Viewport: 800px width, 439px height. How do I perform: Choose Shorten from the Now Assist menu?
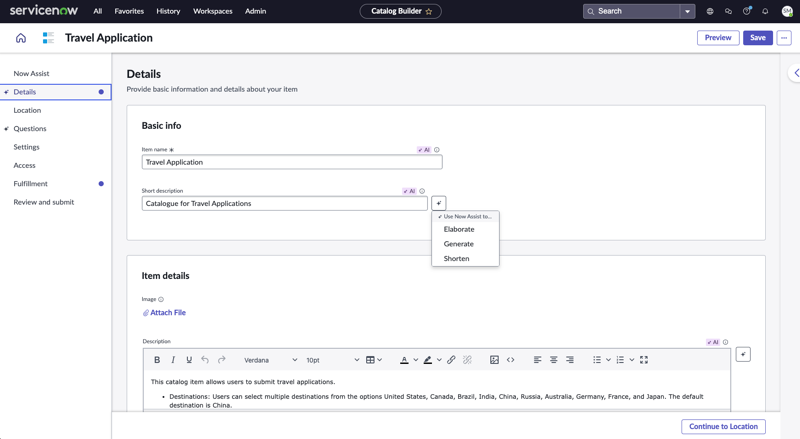point(457,259)
